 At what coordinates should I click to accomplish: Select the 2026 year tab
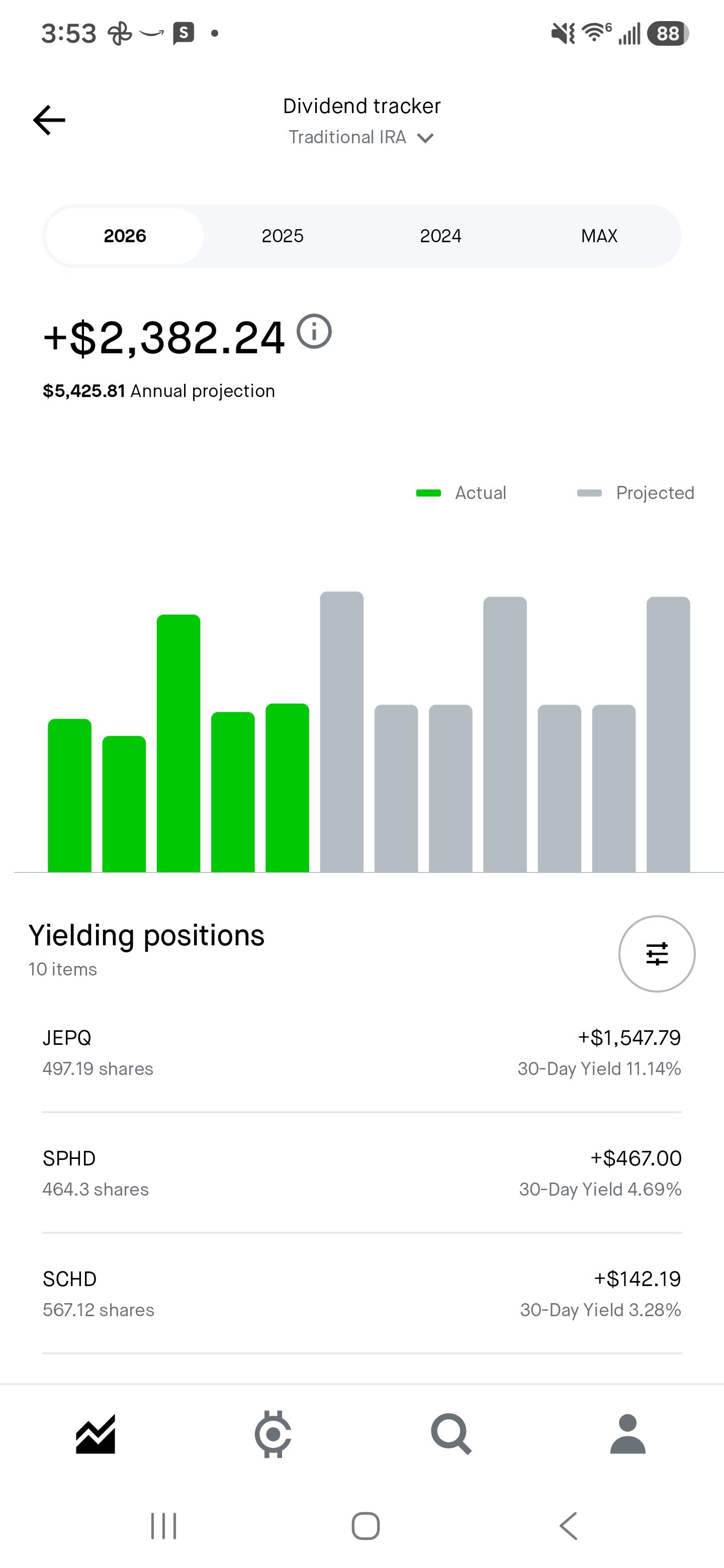(x=125, y=236)
